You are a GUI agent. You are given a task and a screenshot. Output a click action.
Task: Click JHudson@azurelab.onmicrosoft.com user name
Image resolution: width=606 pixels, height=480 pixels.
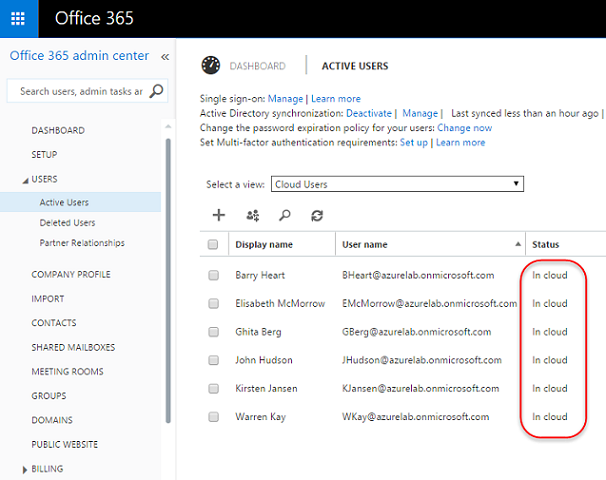point(422,360)
